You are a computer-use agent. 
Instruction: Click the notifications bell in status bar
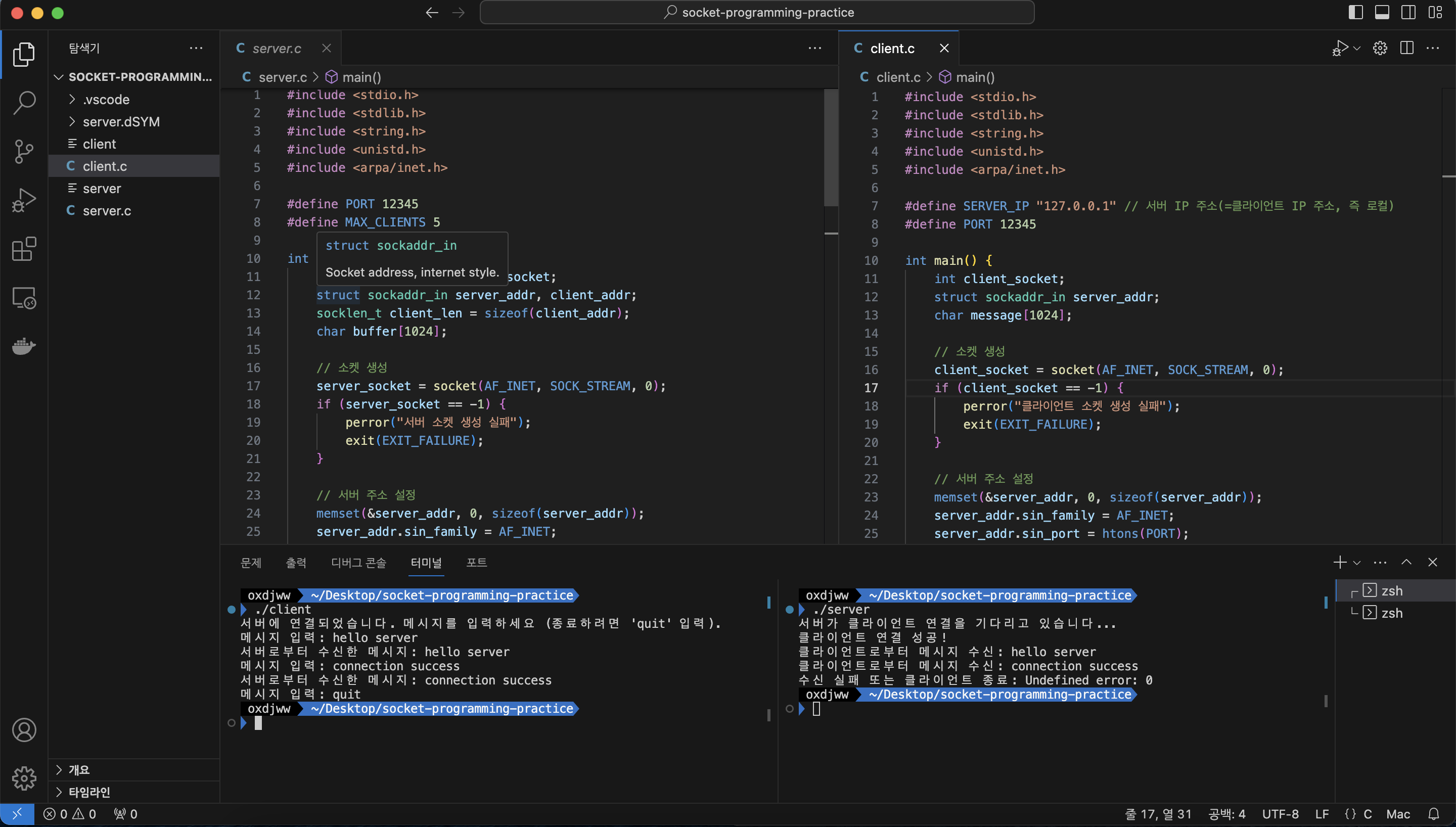(x=1433, y=814)
